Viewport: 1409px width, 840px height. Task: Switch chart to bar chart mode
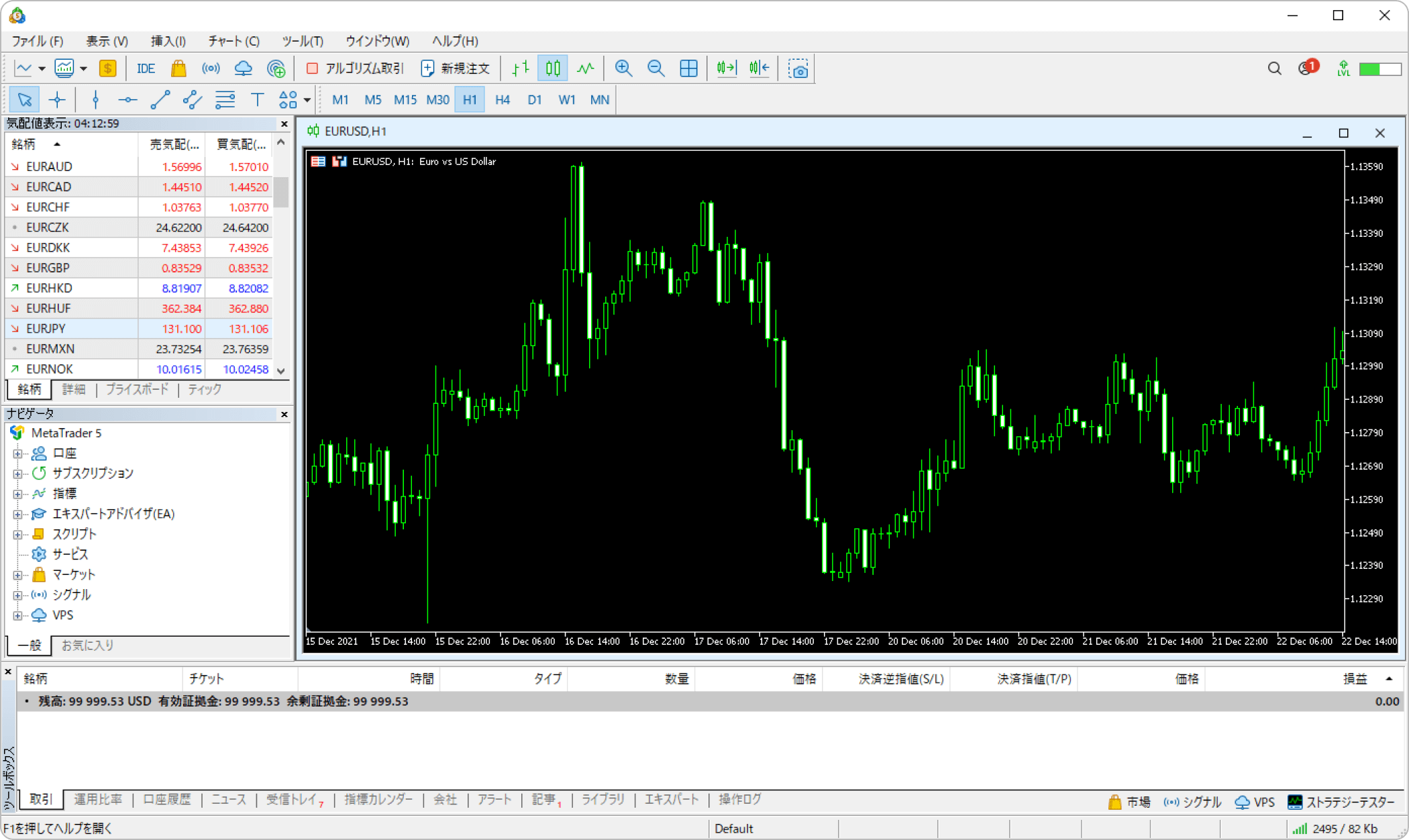click(521, 68)
